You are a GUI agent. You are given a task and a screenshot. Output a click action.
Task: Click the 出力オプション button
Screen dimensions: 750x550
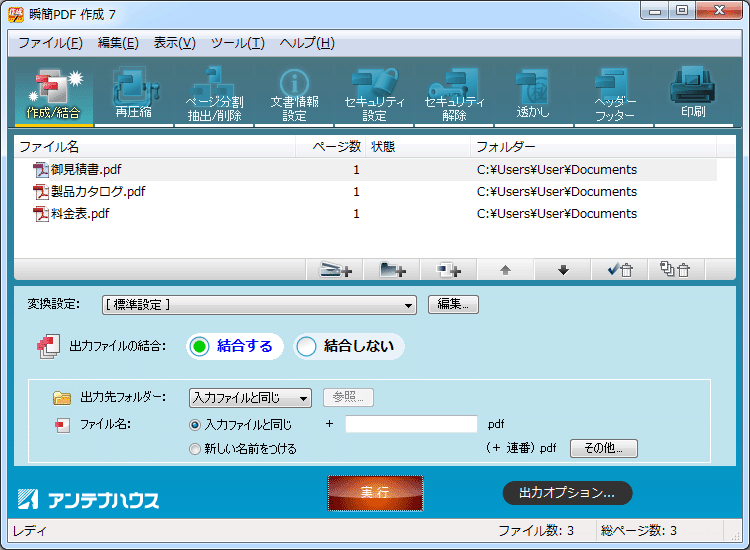566,492
